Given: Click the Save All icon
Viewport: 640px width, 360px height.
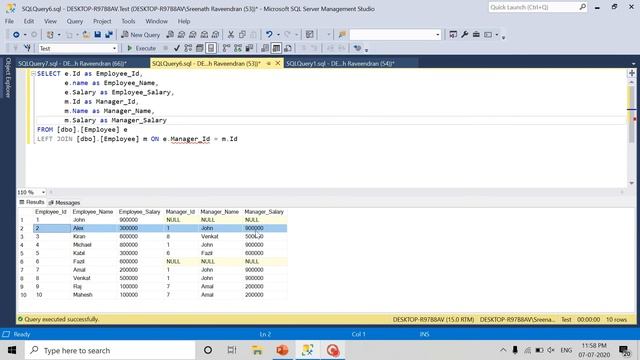Looking at the screenshot, I should [109, 35].
